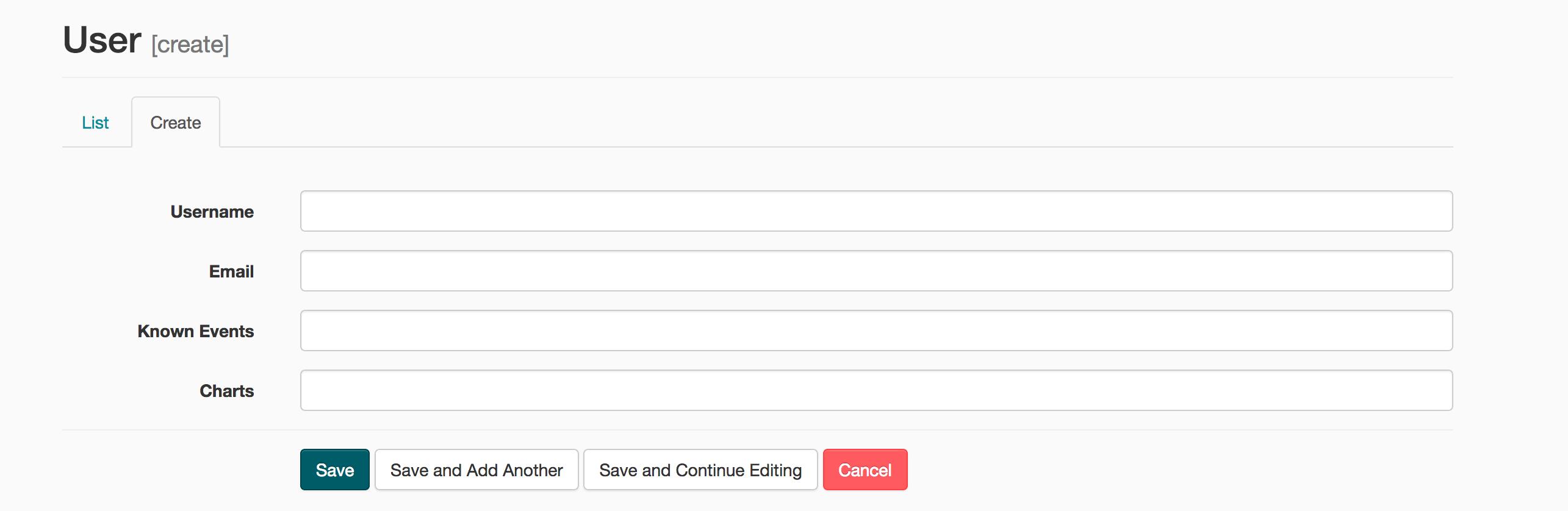Click the [create] subtitle beside User
The image size is (1568, 511).
pos(190,45)
